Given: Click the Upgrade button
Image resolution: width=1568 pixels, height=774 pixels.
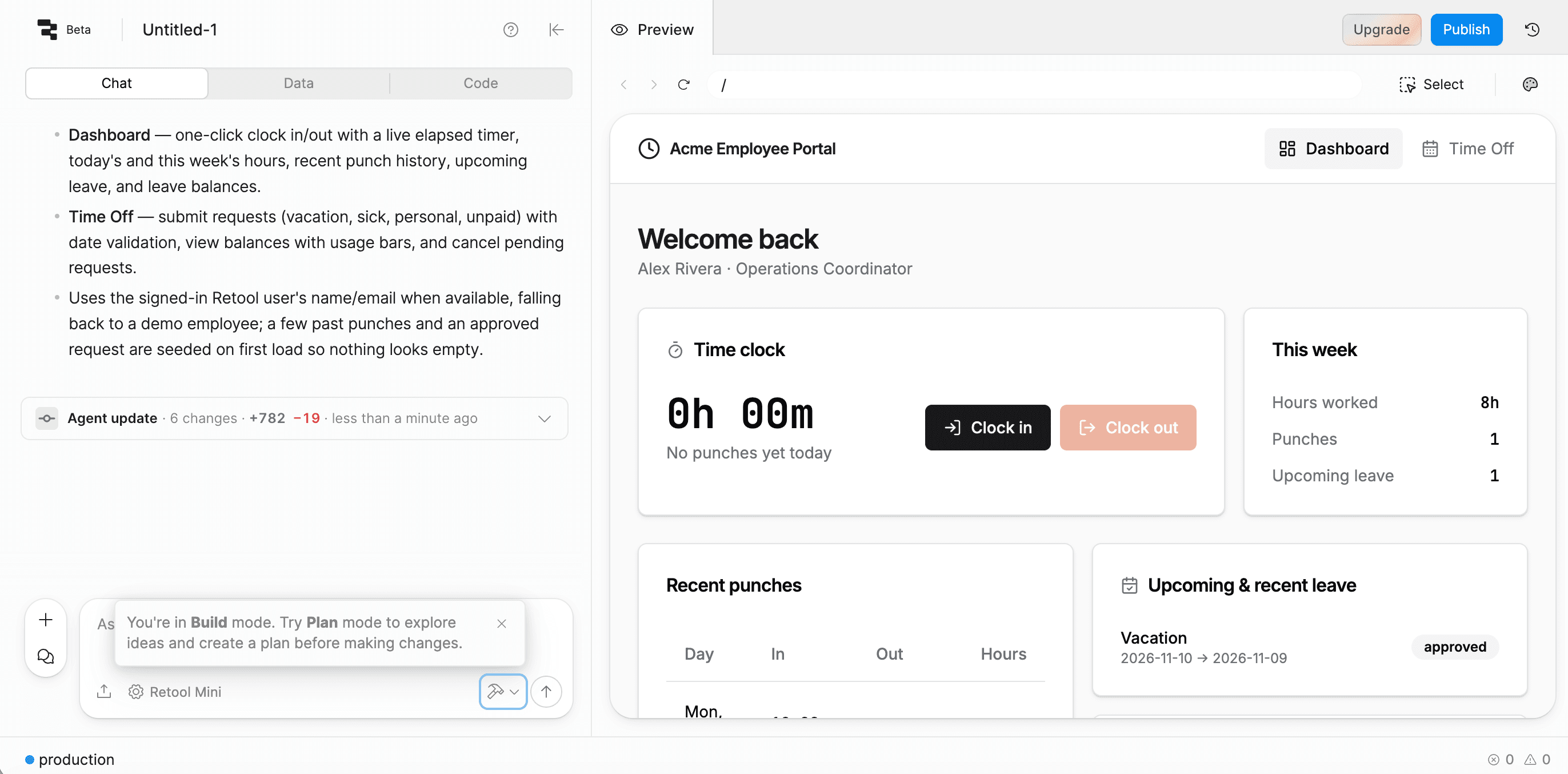Looking at the screenshot, I should pos(1381,30).
